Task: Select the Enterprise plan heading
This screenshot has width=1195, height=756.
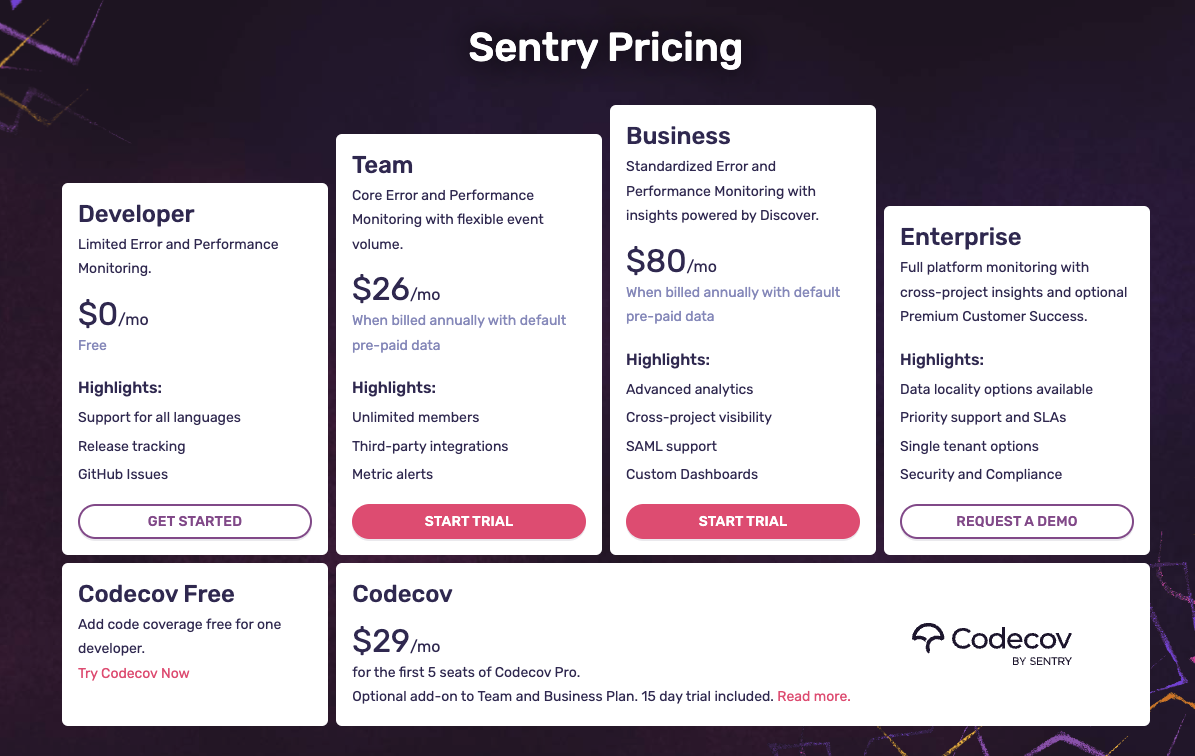Action: point(960,237)
